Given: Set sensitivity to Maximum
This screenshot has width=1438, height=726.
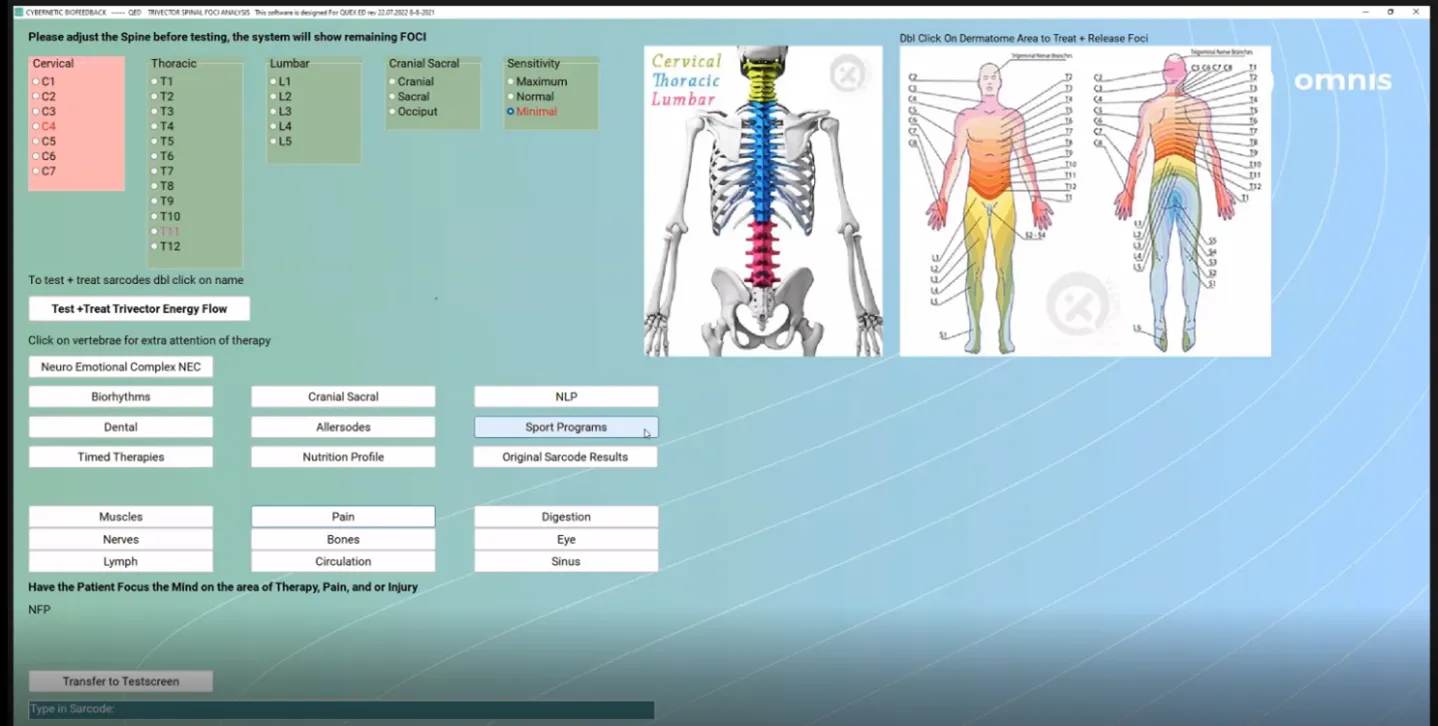Looking at the screenshot, I should click(511, 82).
